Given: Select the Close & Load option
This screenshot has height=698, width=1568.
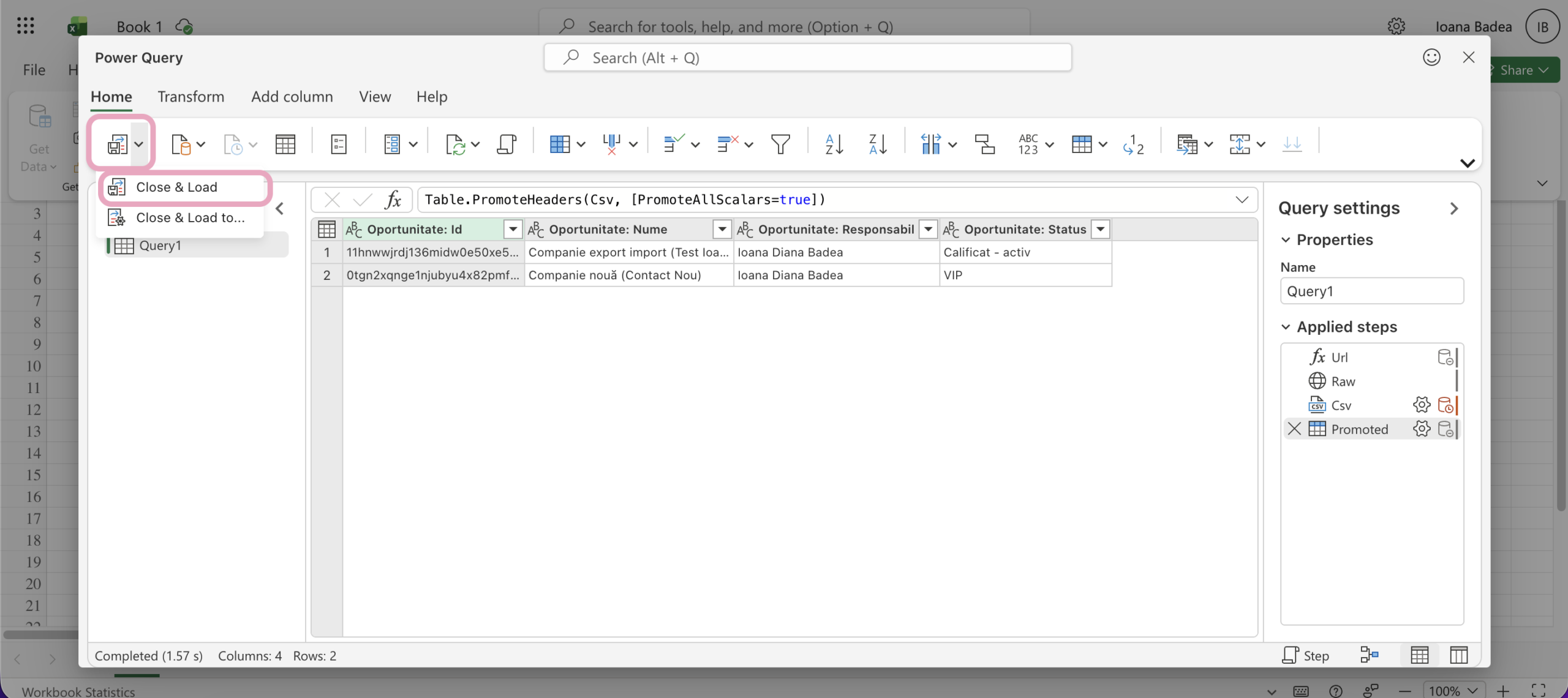Looking at the screenshot, I should coord(176,187).
